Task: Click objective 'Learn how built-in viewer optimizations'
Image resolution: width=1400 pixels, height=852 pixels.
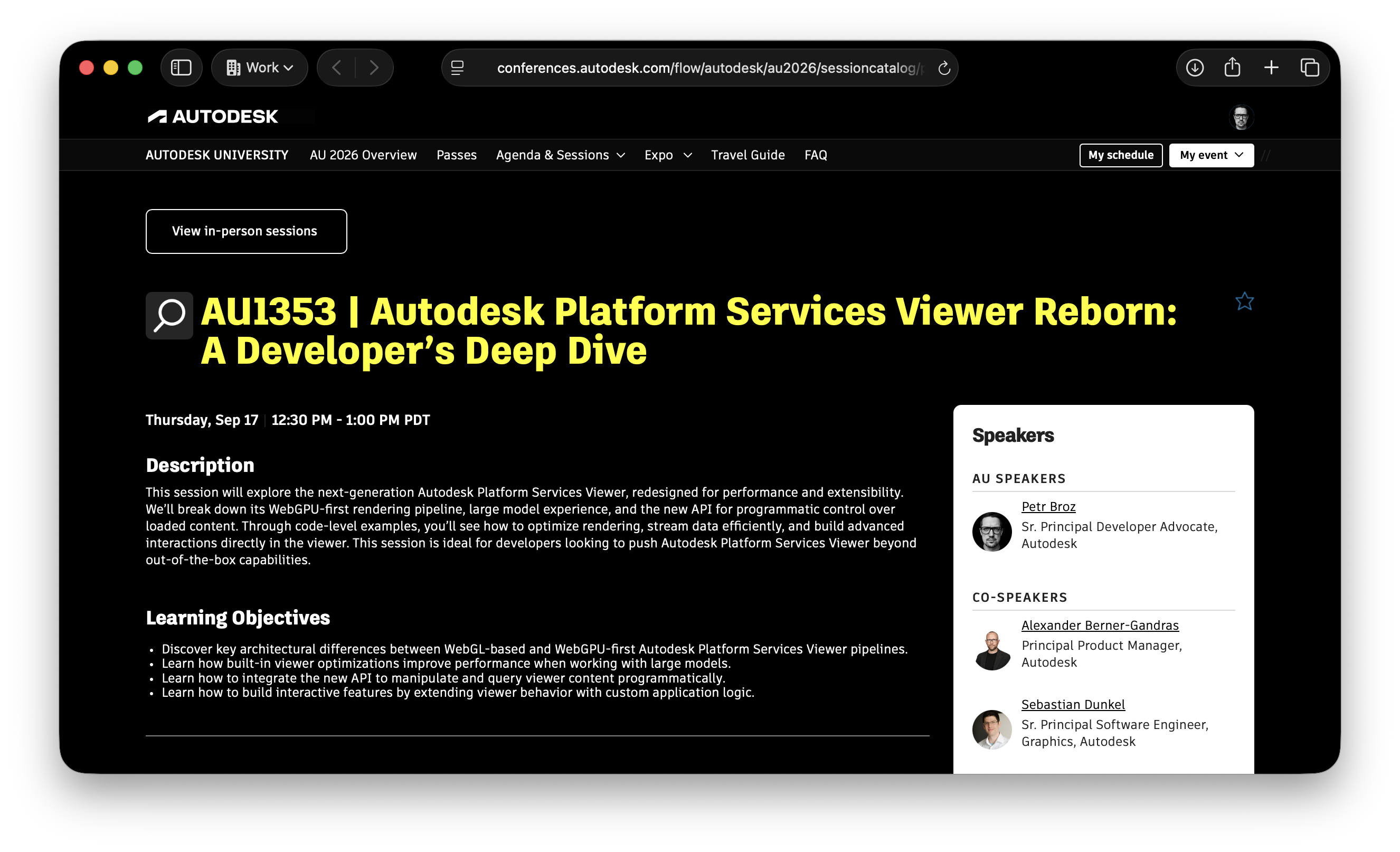Action: tap(446, 663)
